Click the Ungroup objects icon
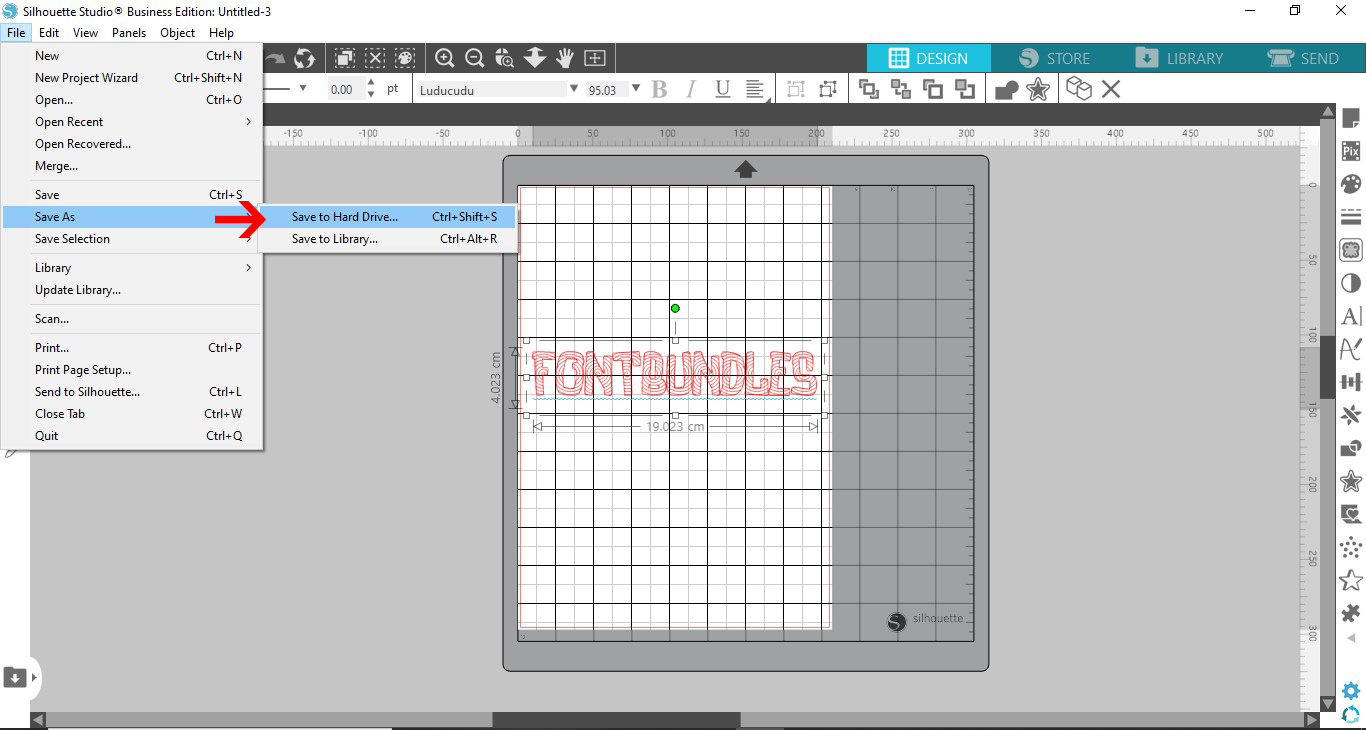 (x=827, y=89)
